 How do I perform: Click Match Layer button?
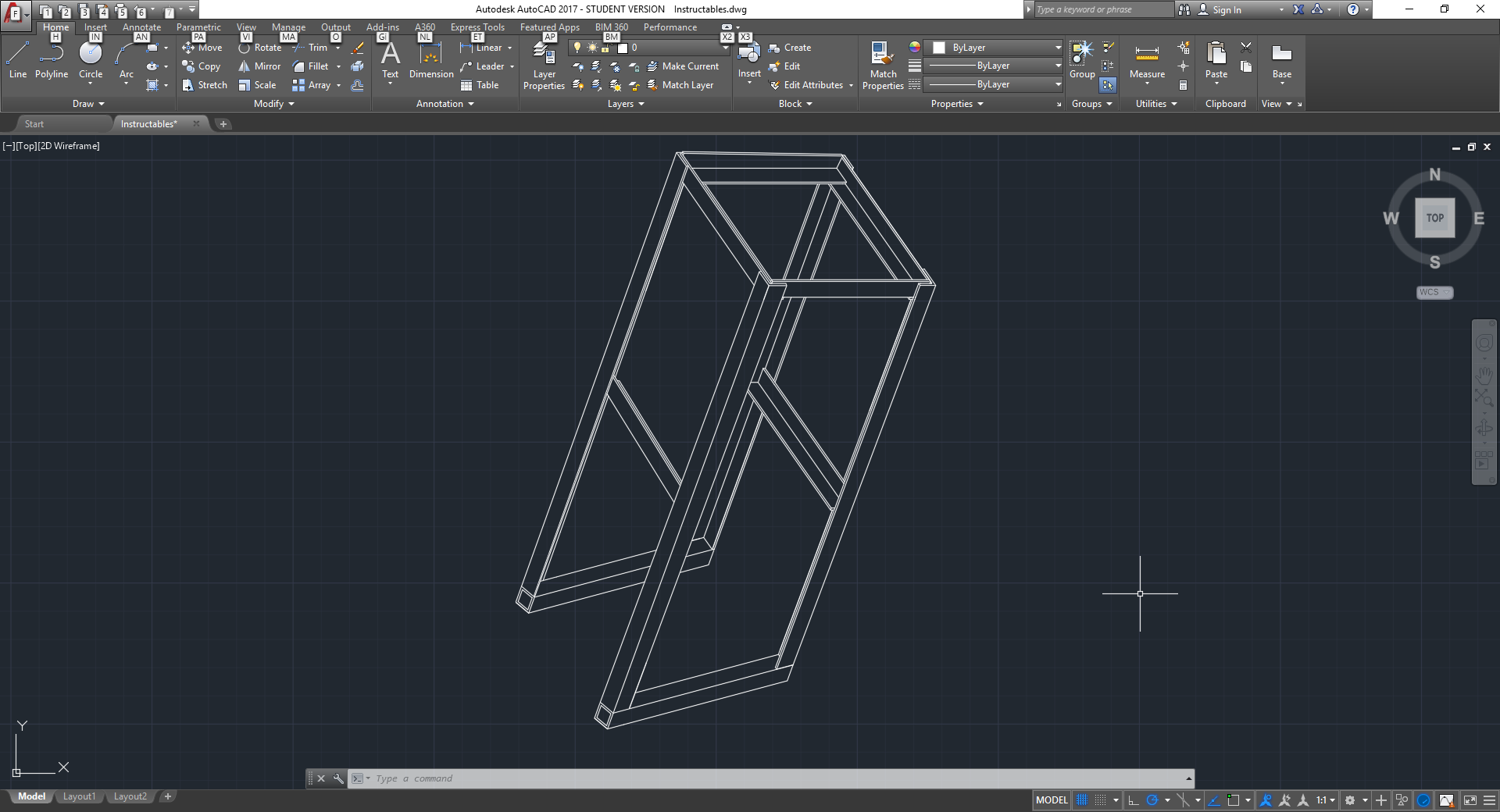click(x=680, y=85)
